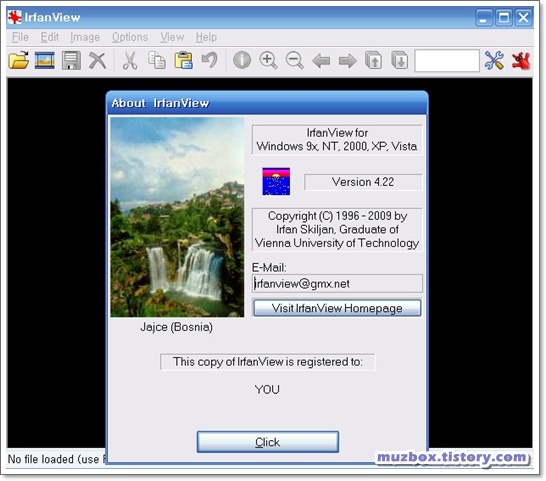The height and width of the screenshot is (481, 546).
Task: Open settings with the wrench tools icon
Action: [x=494, y=60]
